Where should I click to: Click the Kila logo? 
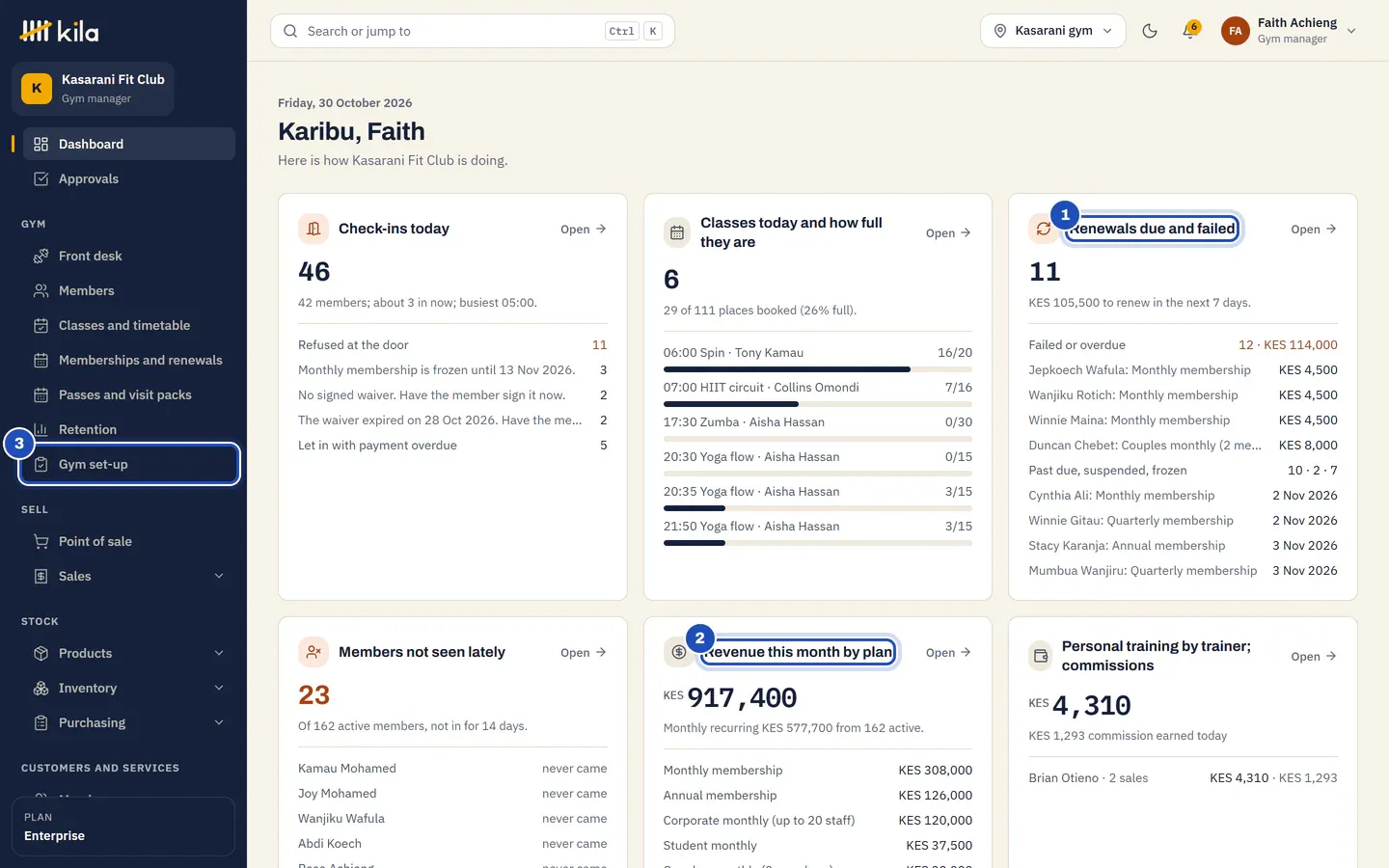tap(59, 31)
